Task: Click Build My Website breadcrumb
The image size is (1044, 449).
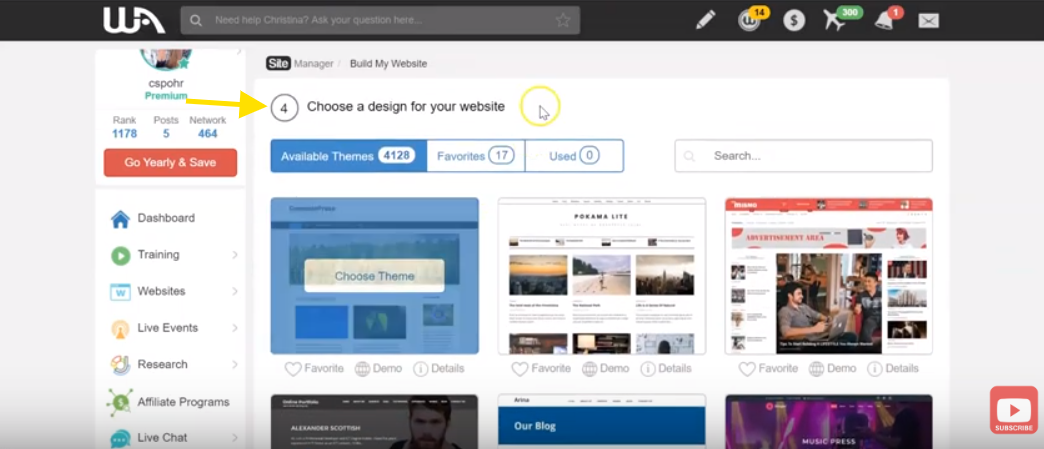Action: (x=388, y=64)
